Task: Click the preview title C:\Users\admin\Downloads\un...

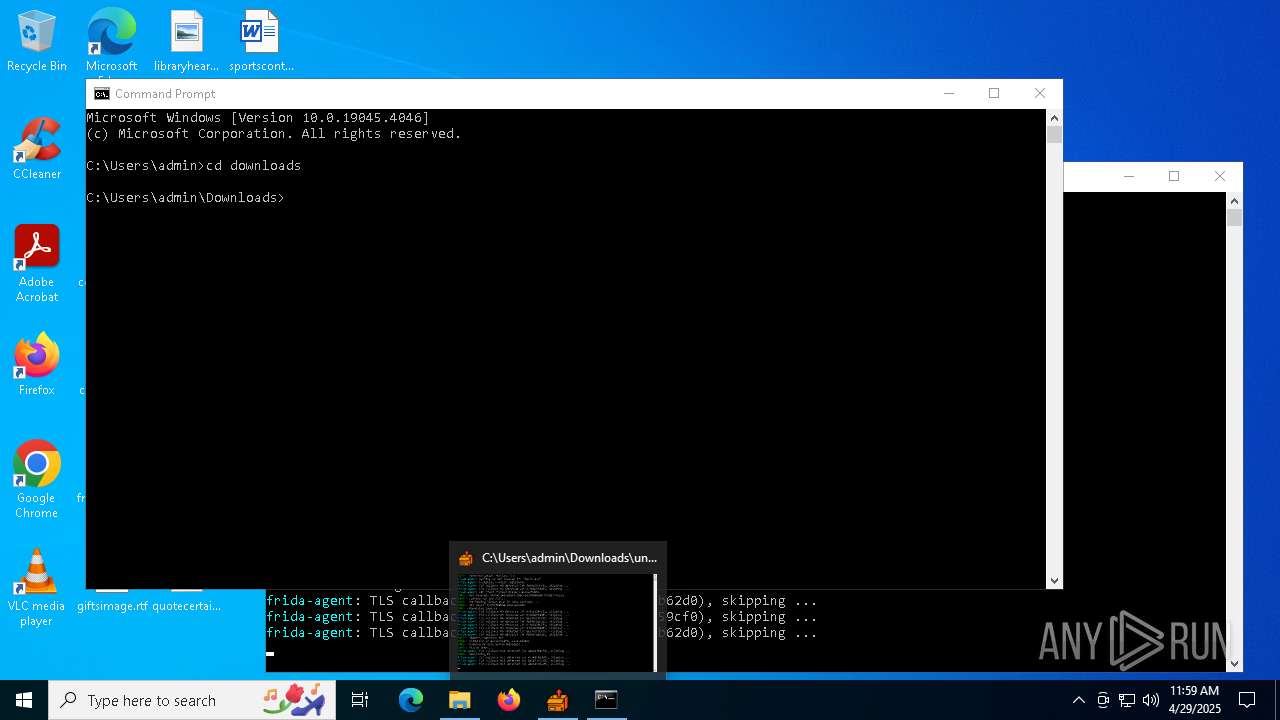Action: (569, 558)
